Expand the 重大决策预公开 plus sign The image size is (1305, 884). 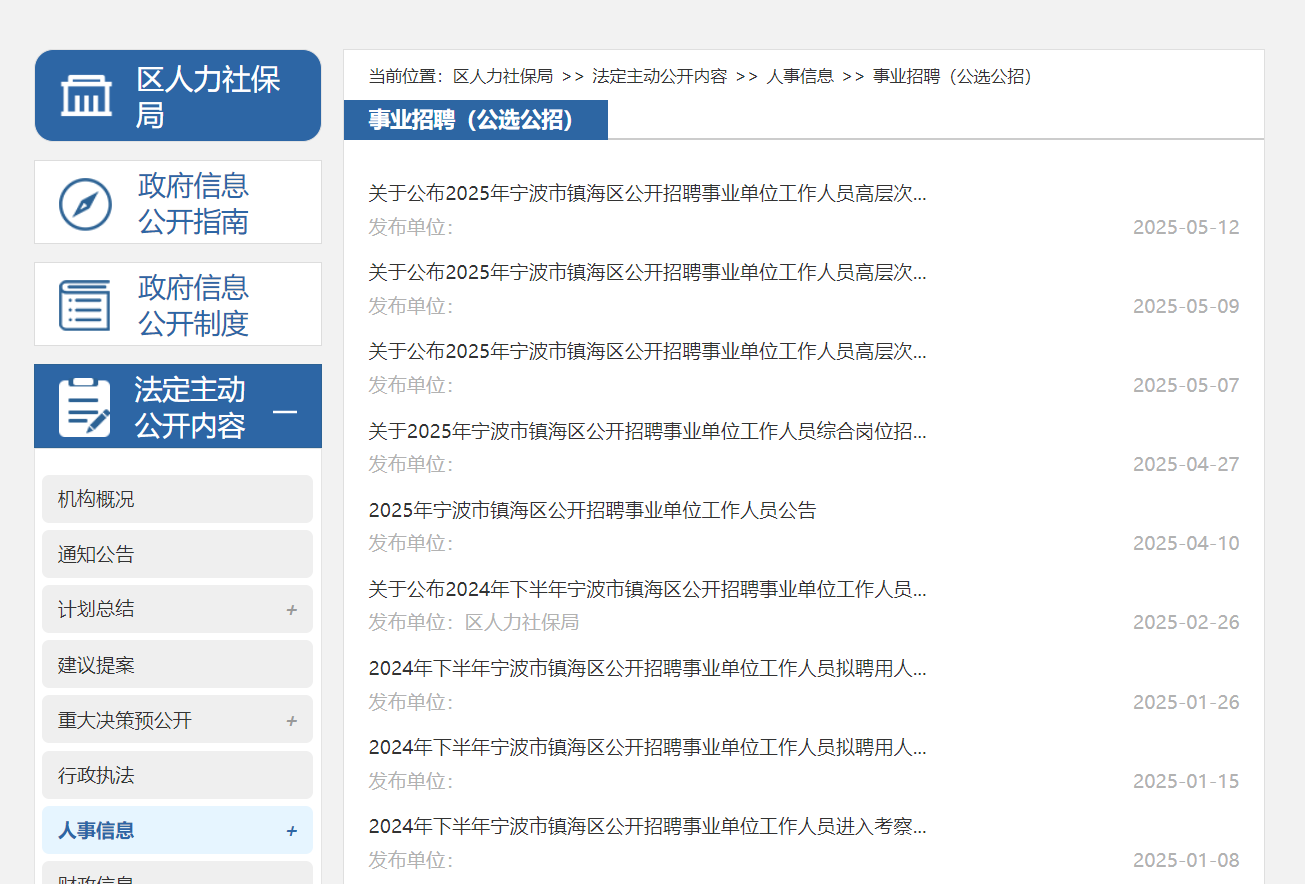(292, 721)
